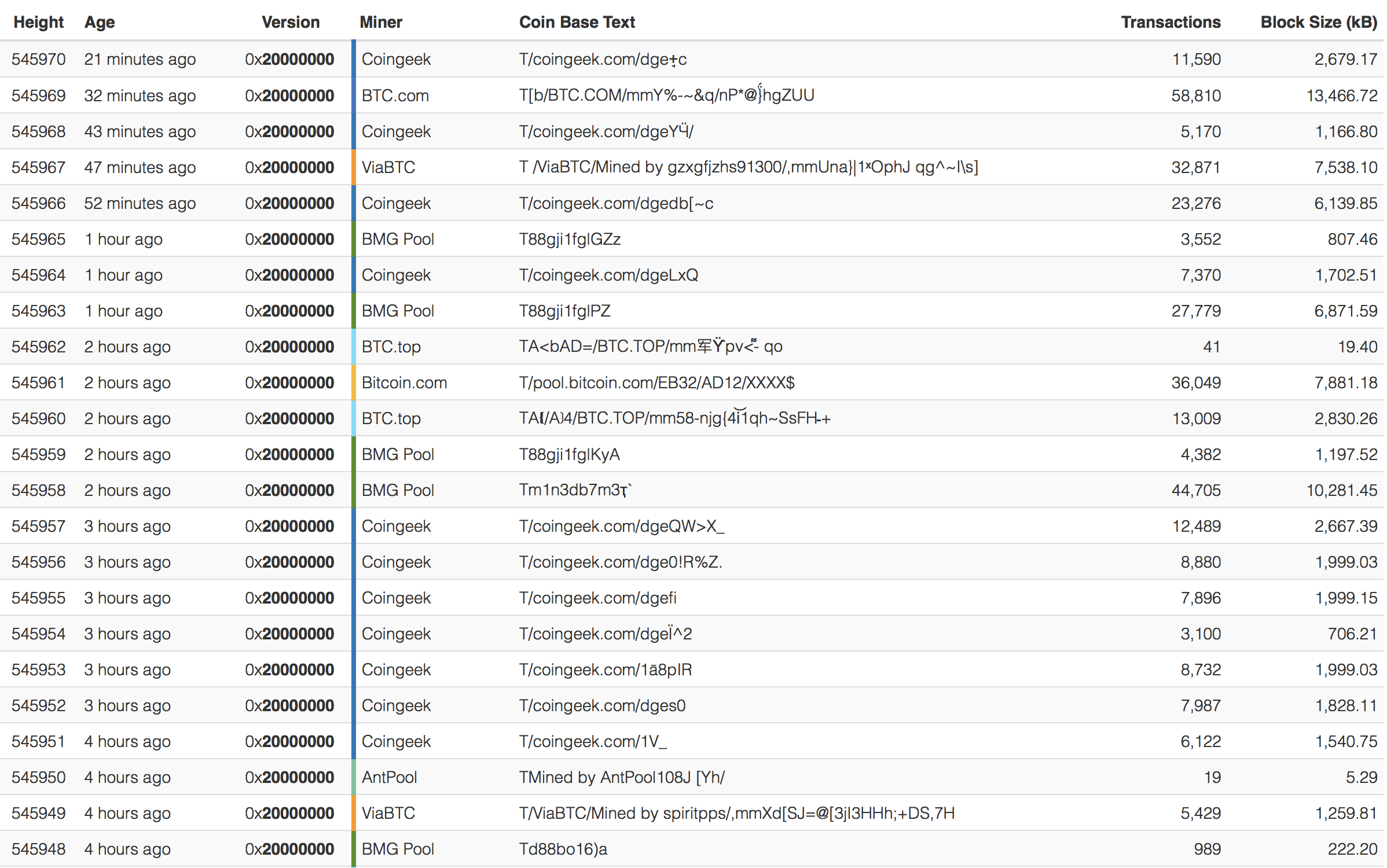Click coinbase text TMined by AntPool108J
Image resolution: width=1387 pixels, height=868 pixels.
[x=605, y=777]
